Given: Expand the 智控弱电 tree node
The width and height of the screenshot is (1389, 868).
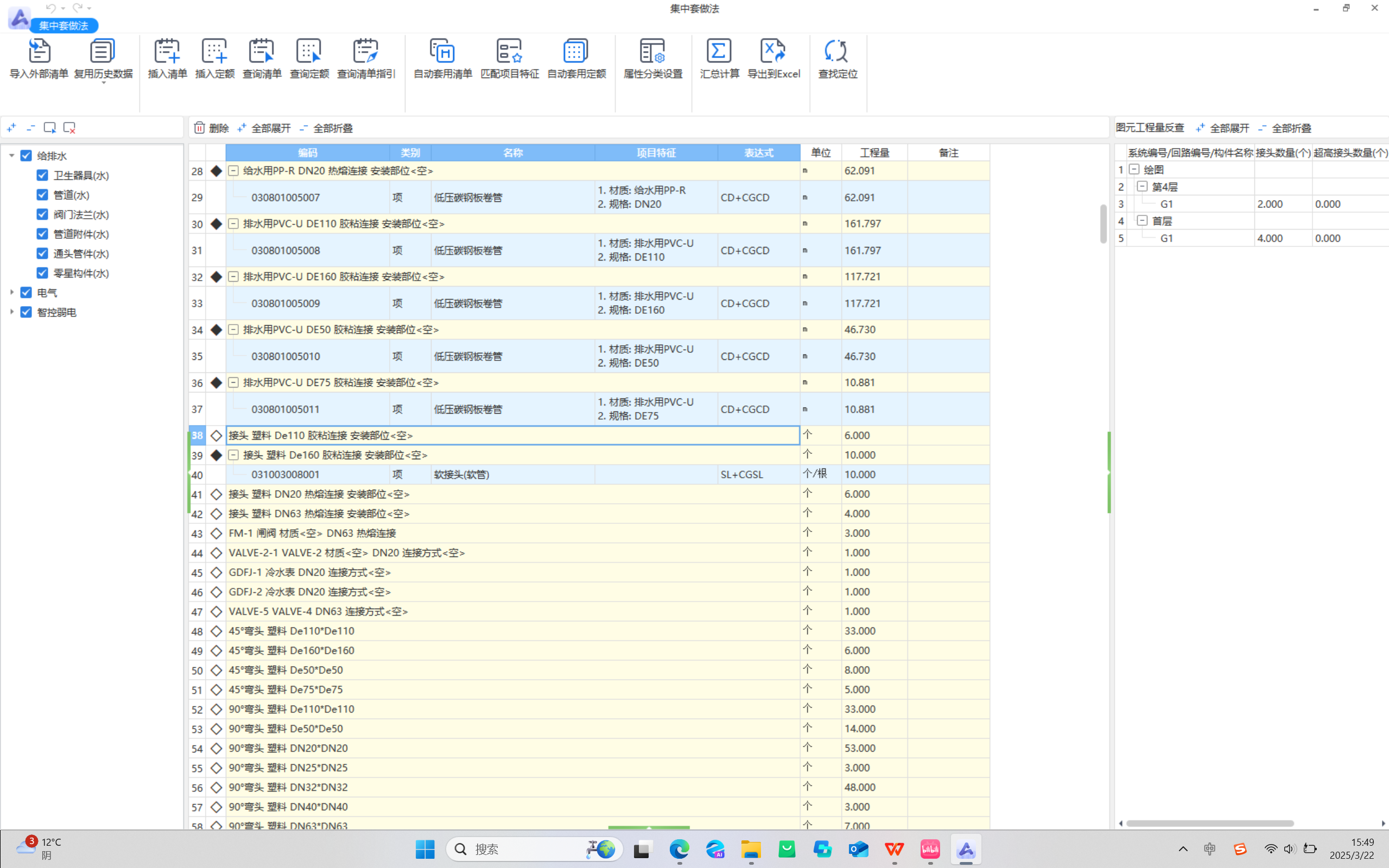Looking at the screenshot, I should point(11,312).
